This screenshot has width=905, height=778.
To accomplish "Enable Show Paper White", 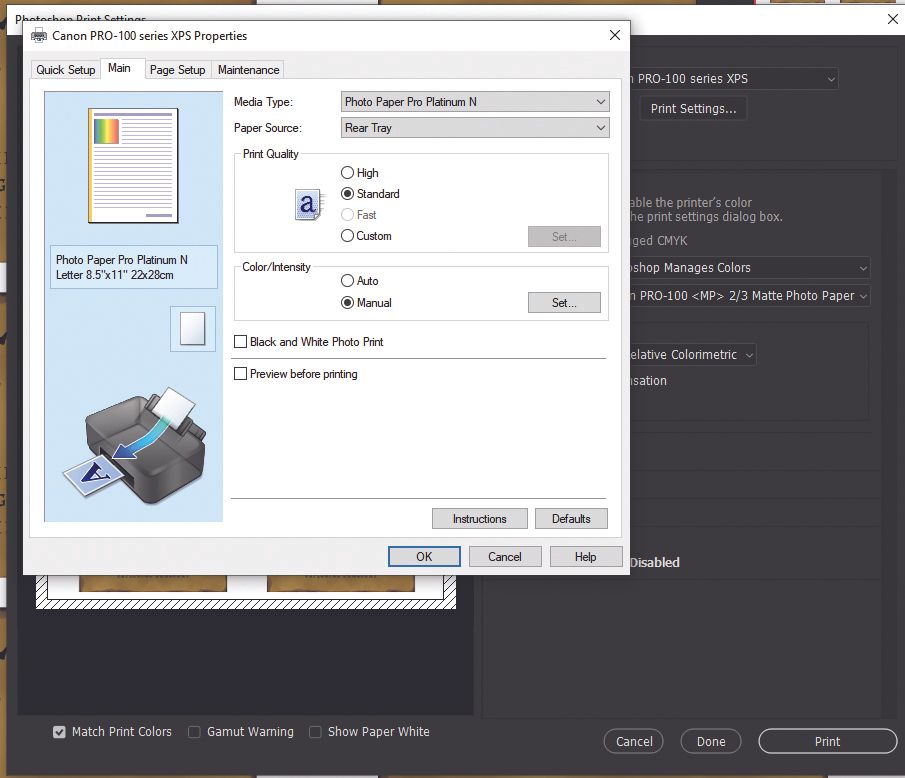I will click(315, 732).
